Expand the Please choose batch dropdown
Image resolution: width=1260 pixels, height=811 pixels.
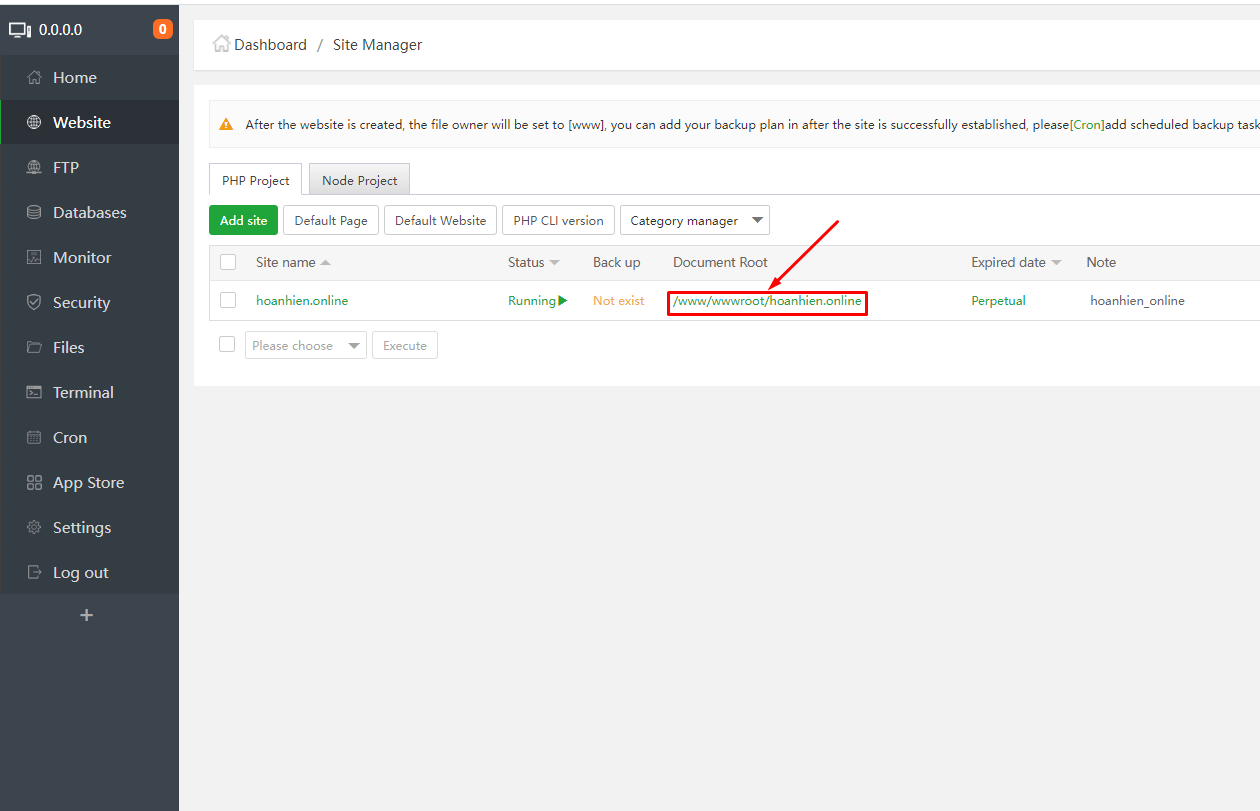pos(306,345)
